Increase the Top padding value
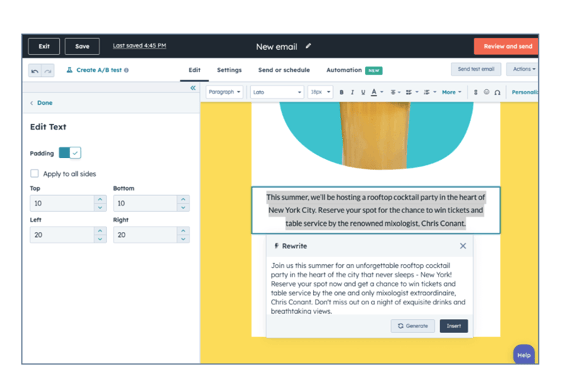Screen dimensions: 571x381 pyautogui.click(x=100, y=199)
